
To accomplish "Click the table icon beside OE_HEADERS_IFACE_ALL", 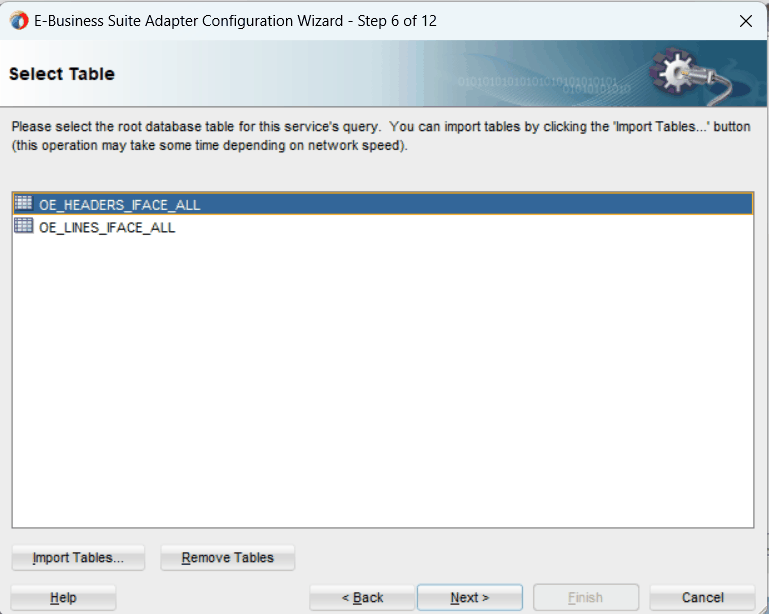I will (24, 203).
